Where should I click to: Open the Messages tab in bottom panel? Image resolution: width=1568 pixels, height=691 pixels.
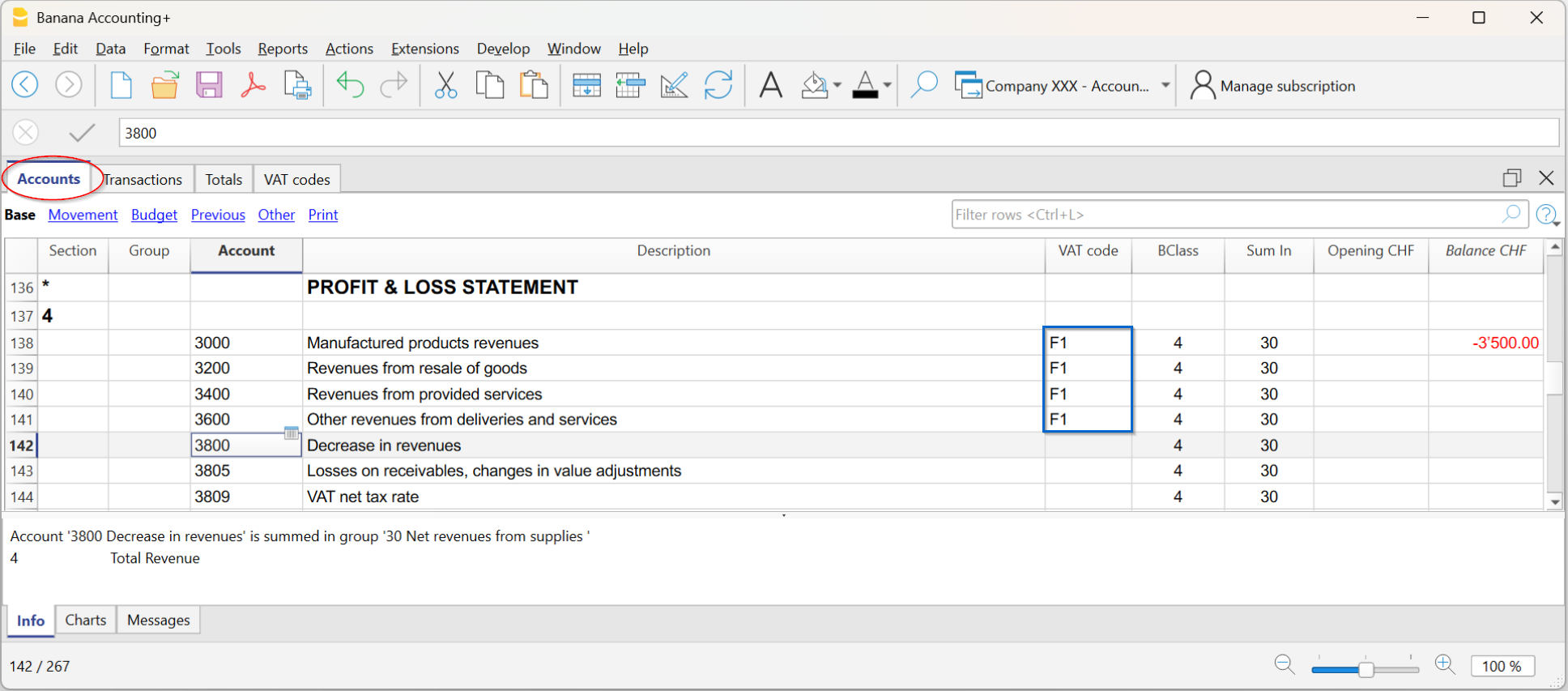pos(159,621)
